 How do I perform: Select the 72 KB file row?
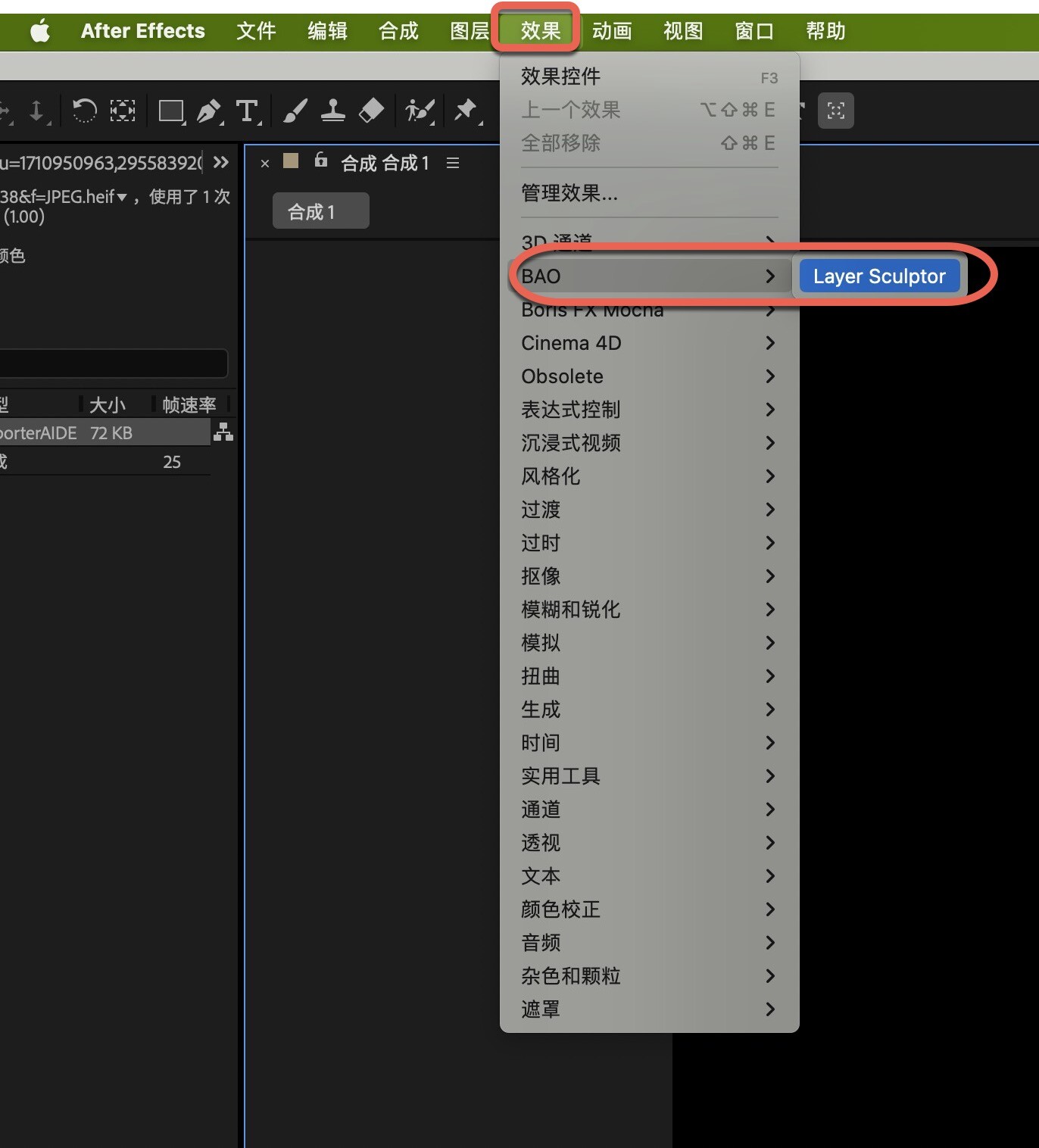point(105,432)
